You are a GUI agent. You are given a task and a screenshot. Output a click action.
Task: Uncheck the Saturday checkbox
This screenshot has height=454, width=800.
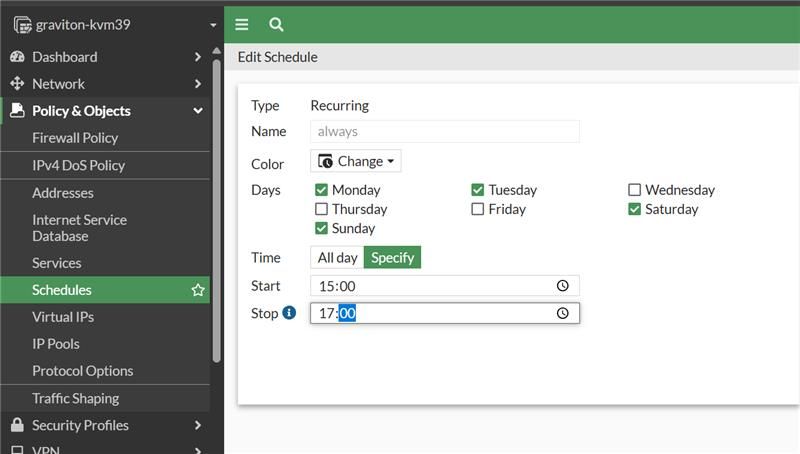[634, 209]
